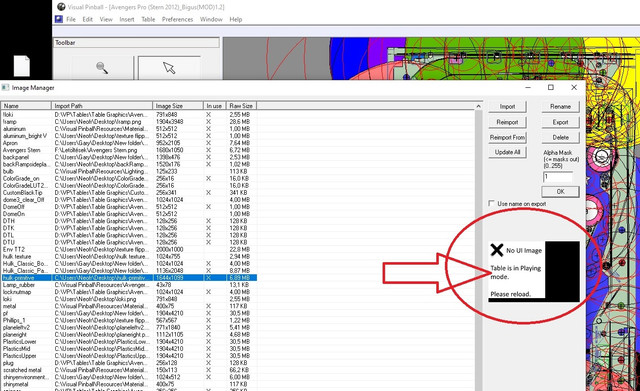Select the planeright image row
640x391 pixels.
129,334
